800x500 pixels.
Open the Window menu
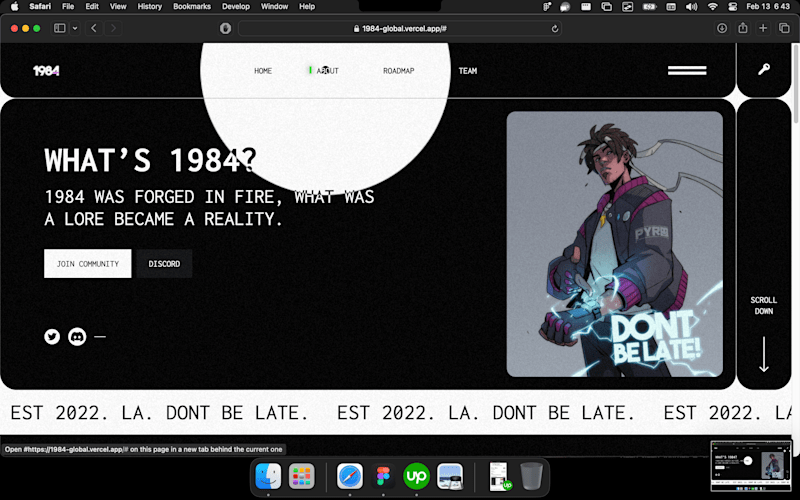click(274, 7)
